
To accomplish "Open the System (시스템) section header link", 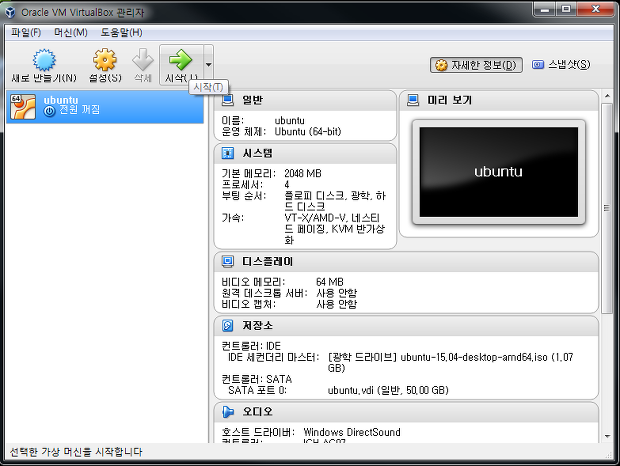I will point(257,153).
